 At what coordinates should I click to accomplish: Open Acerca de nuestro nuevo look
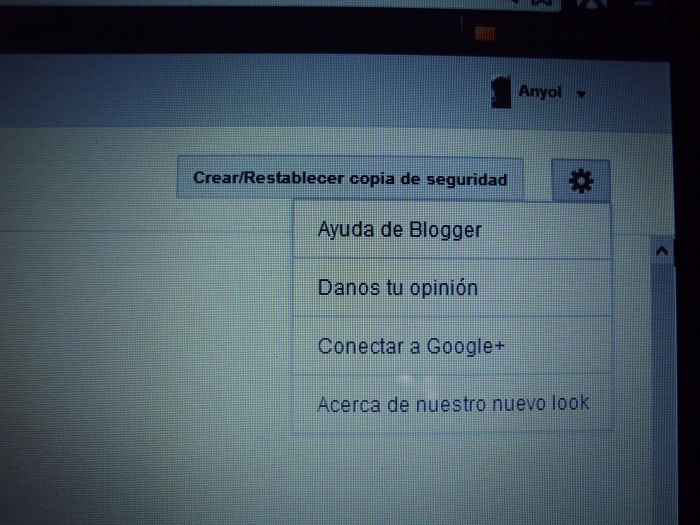point(451,404)
